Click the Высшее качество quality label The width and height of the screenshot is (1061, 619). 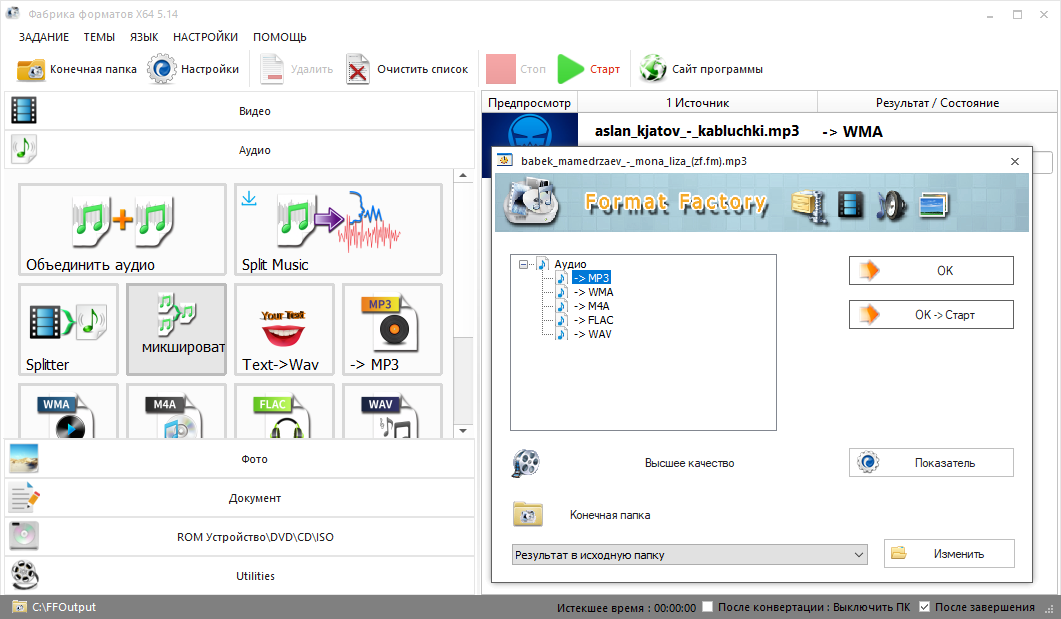690,463
